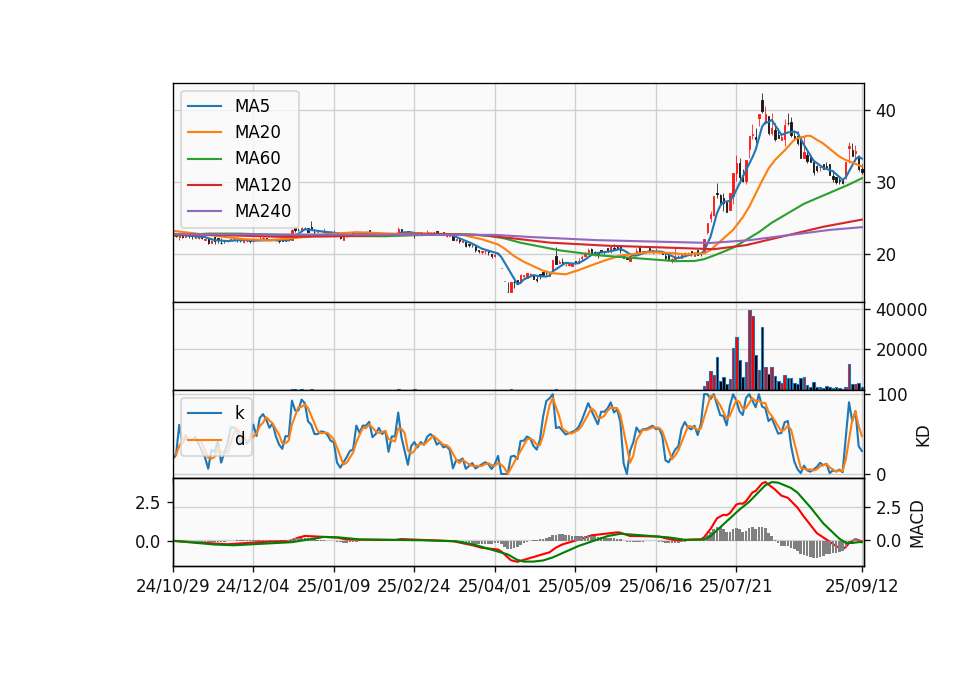960x690 pixels.
Task: Click the red MA120 legend line swatch
Action: click(x=204, y=186)
